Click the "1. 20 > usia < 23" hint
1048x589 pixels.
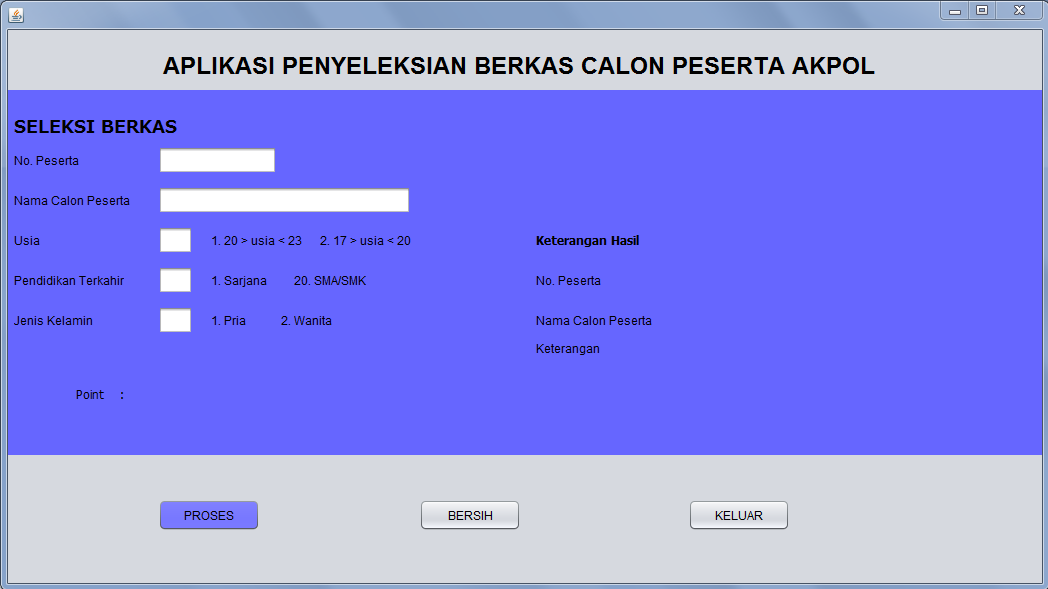(x=257, y=241)
